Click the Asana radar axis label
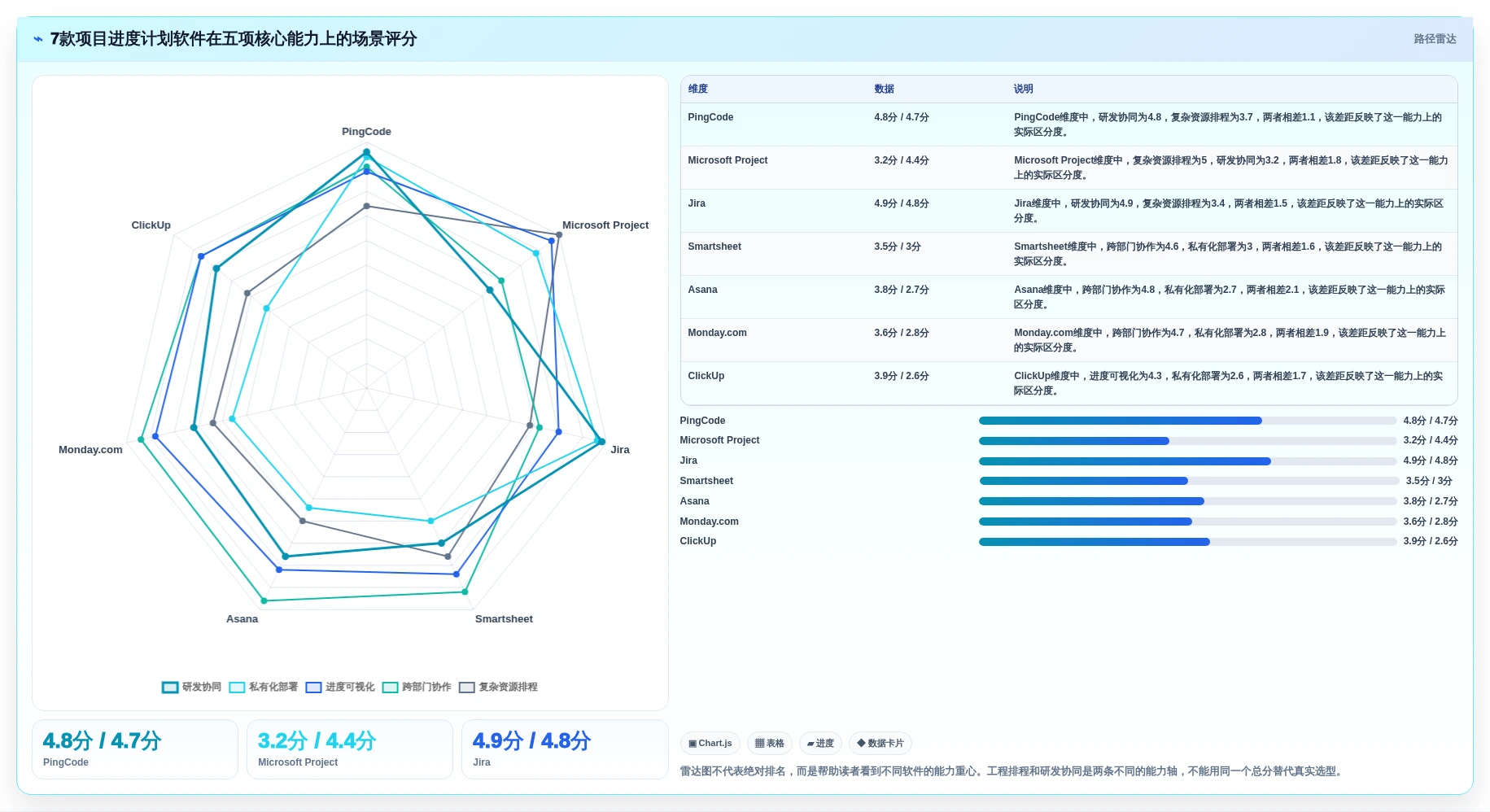The width and height of the screenshot is (1490, 812). coord(242,619)
